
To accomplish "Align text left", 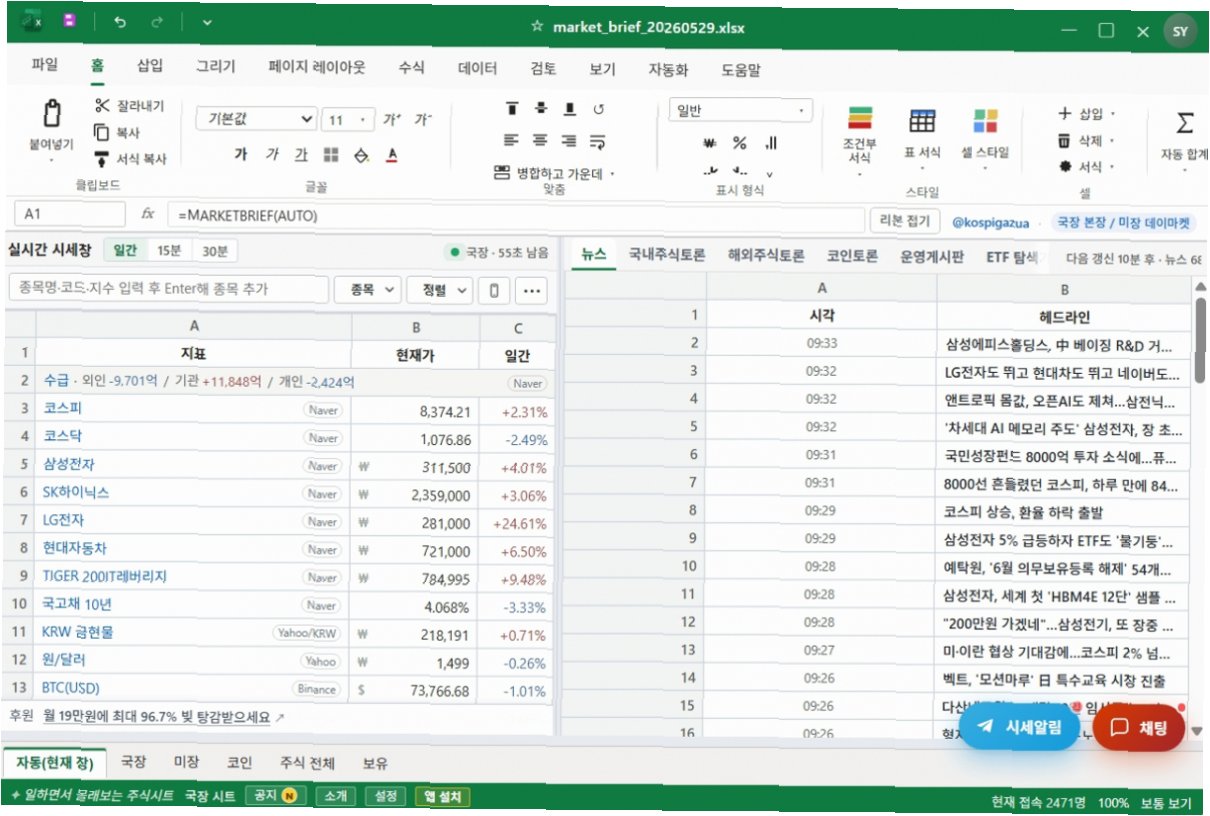I will click(512, 140).
